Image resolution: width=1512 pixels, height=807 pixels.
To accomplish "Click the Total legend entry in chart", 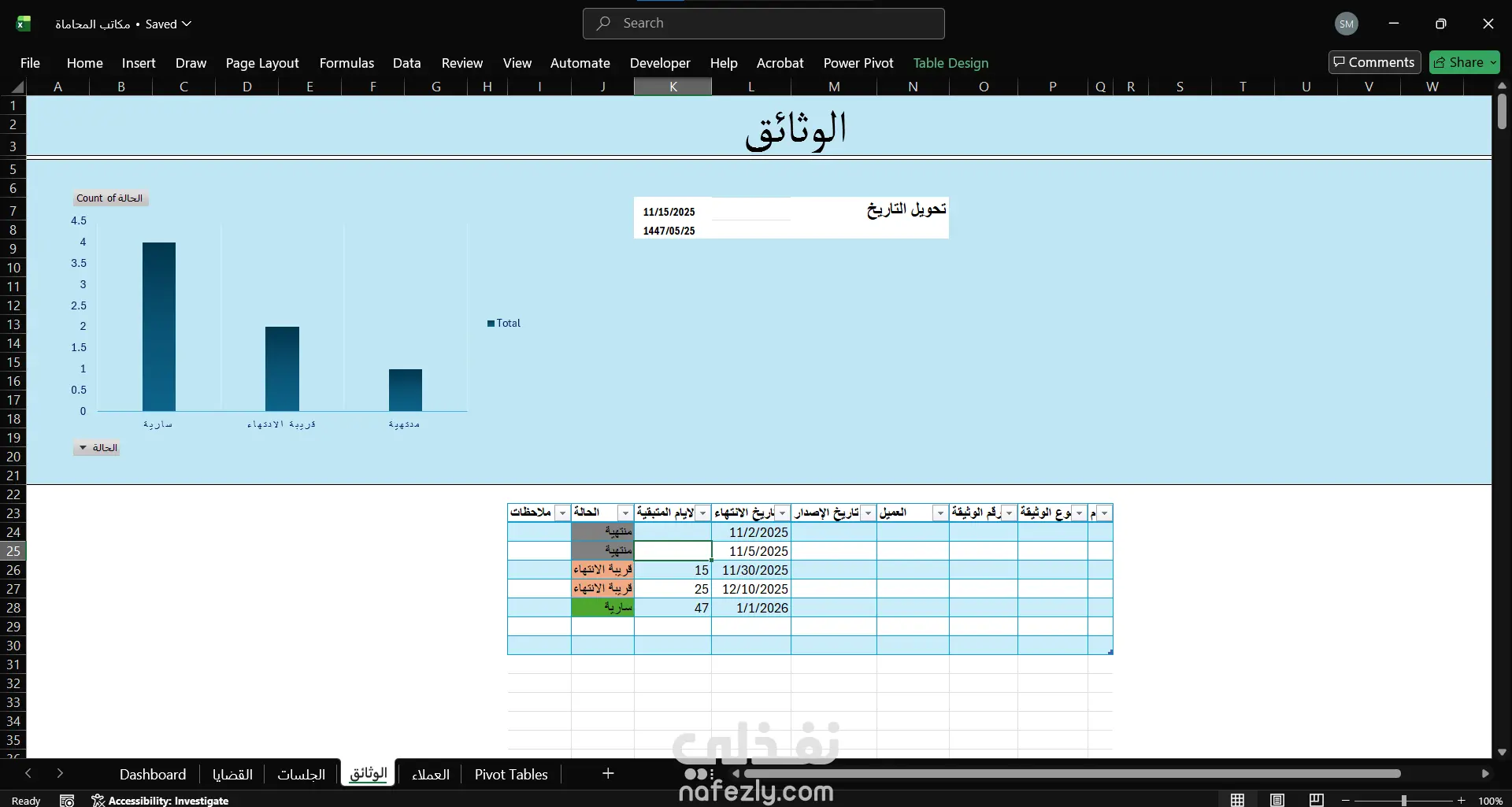I will 504,323.
